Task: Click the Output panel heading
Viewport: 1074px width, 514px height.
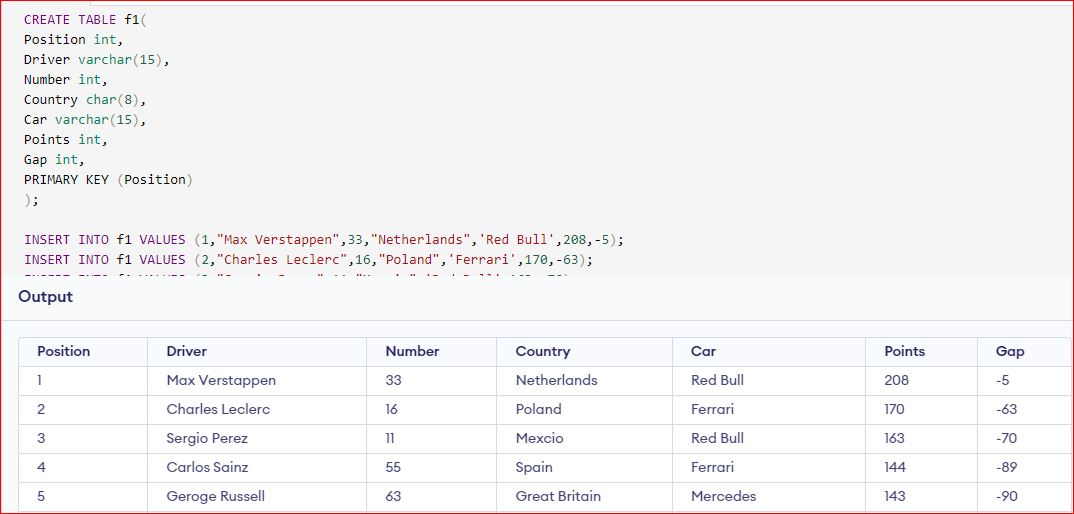Action: (45, 297)
